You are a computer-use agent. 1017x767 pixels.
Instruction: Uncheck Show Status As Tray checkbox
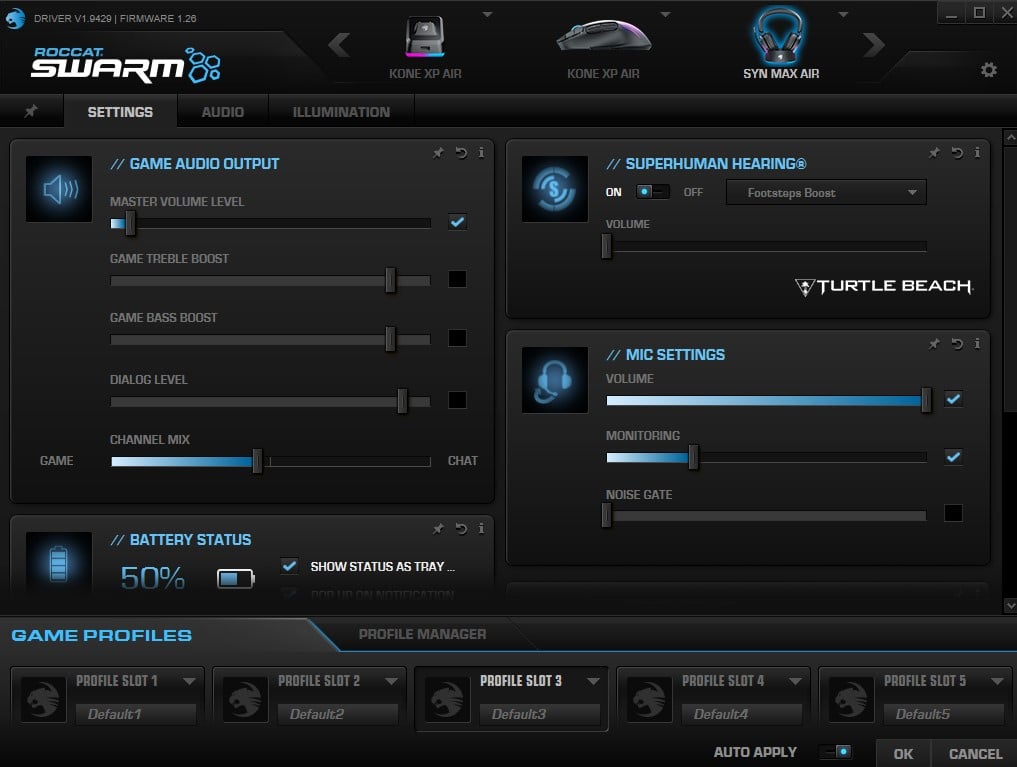(x=289, y=566)
